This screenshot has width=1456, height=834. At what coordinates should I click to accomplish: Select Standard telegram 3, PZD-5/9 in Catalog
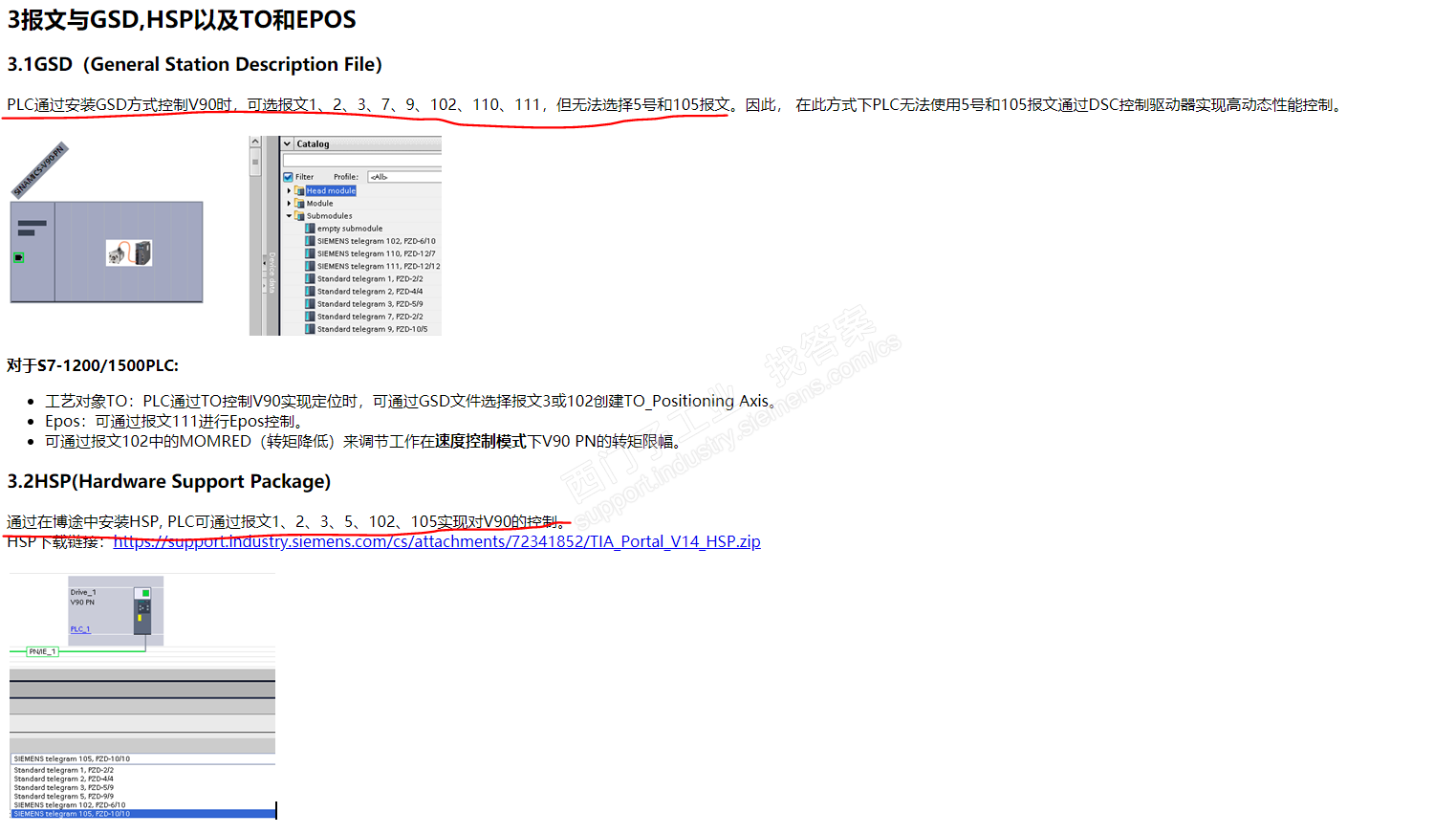pos(370,304)
